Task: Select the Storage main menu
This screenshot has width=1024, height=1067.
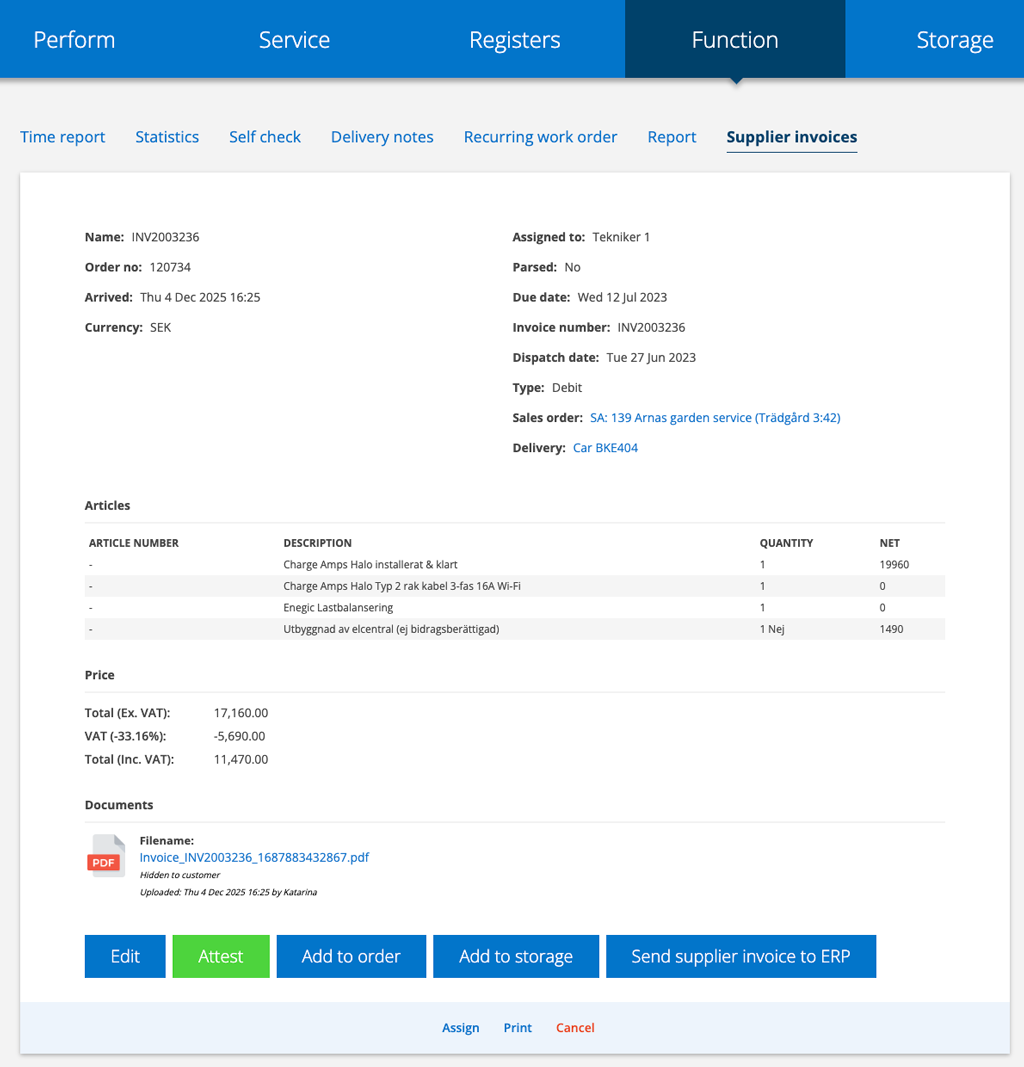Action: click(x=954, y=40)
